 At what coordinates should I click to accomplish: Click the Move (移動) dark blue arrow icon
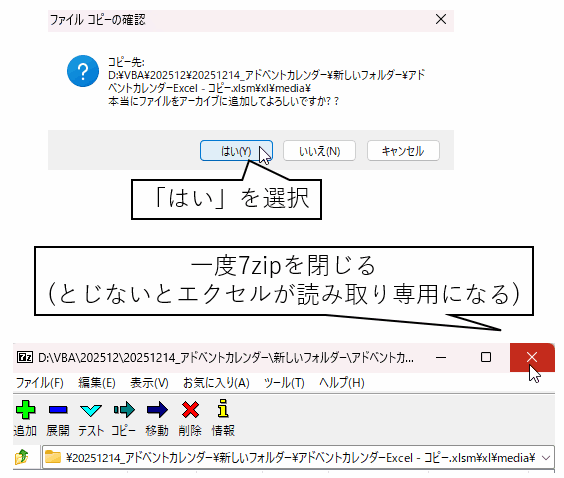(x=157, y=410)
